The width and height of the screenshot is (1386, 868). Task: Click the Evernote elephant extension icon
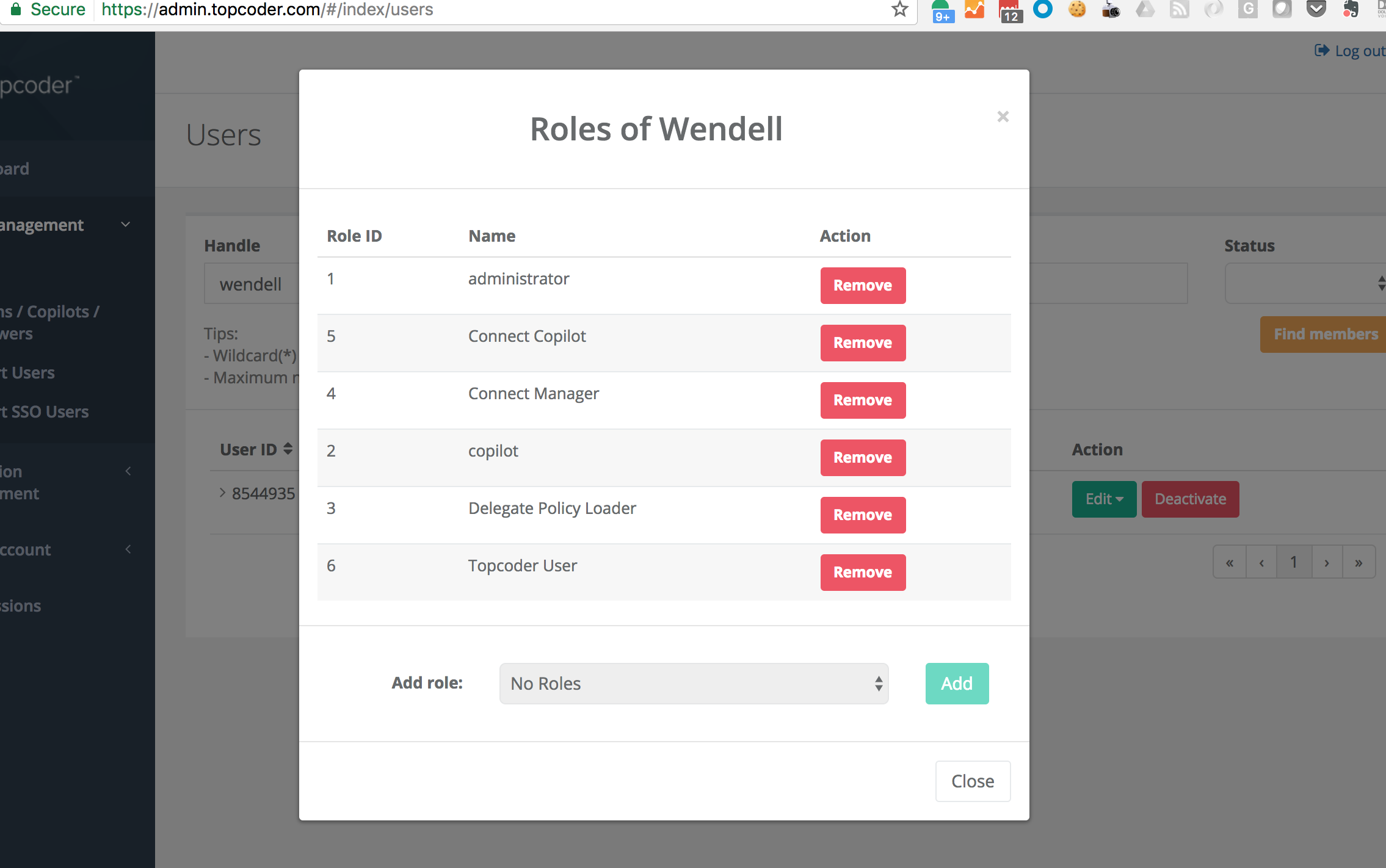pos(1351,9)
